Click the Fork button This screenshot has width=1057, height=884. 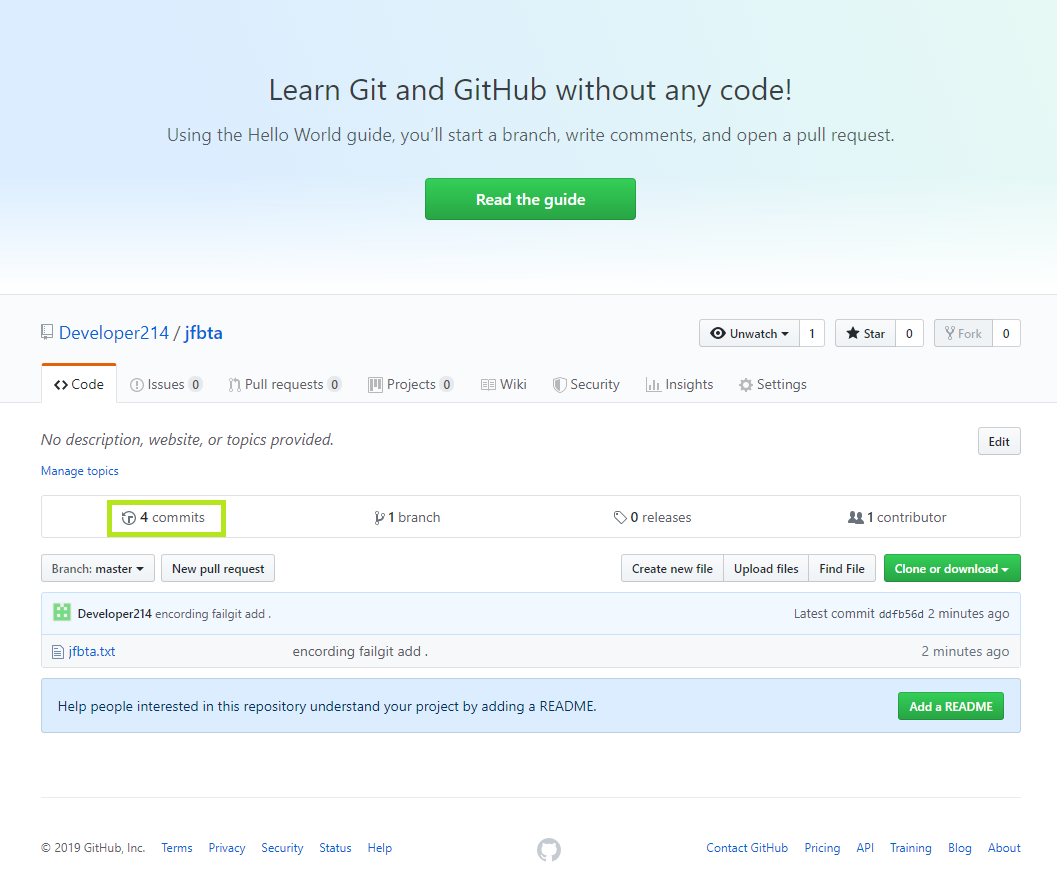click(963, 333)
